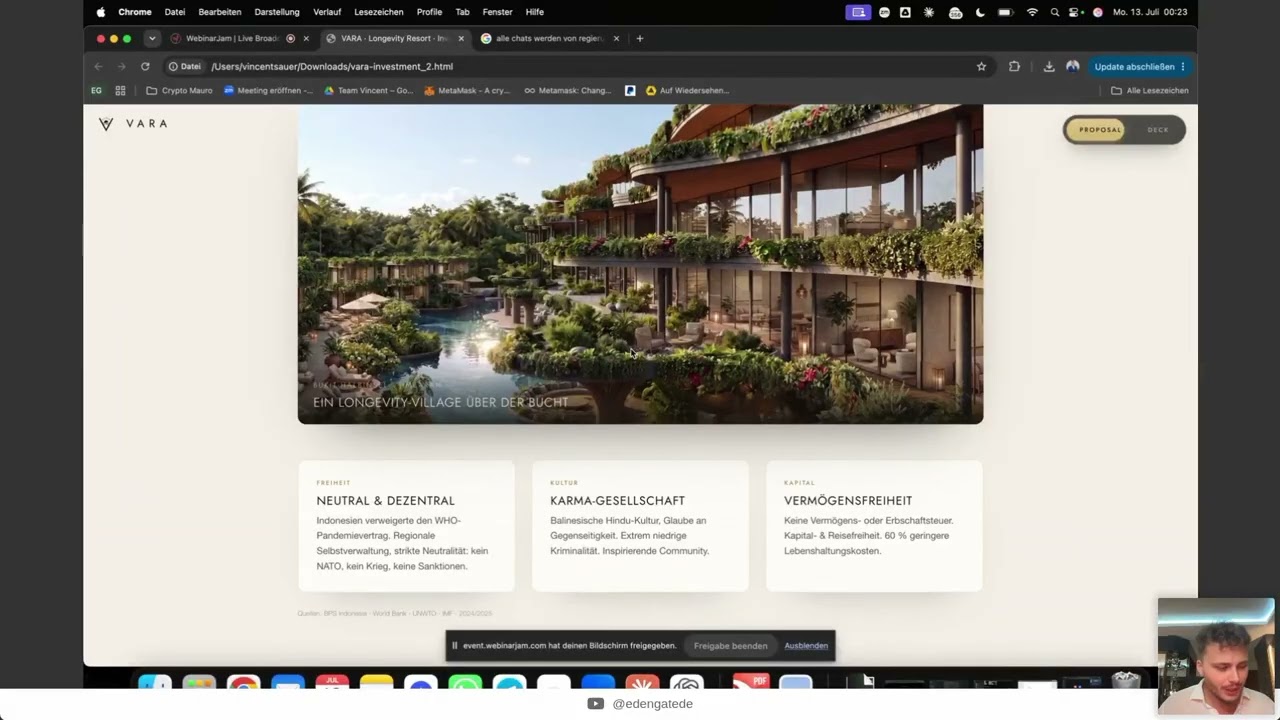
Task: Click the forward navigation arrow in Chrome
Action: (x=121, y=67)
